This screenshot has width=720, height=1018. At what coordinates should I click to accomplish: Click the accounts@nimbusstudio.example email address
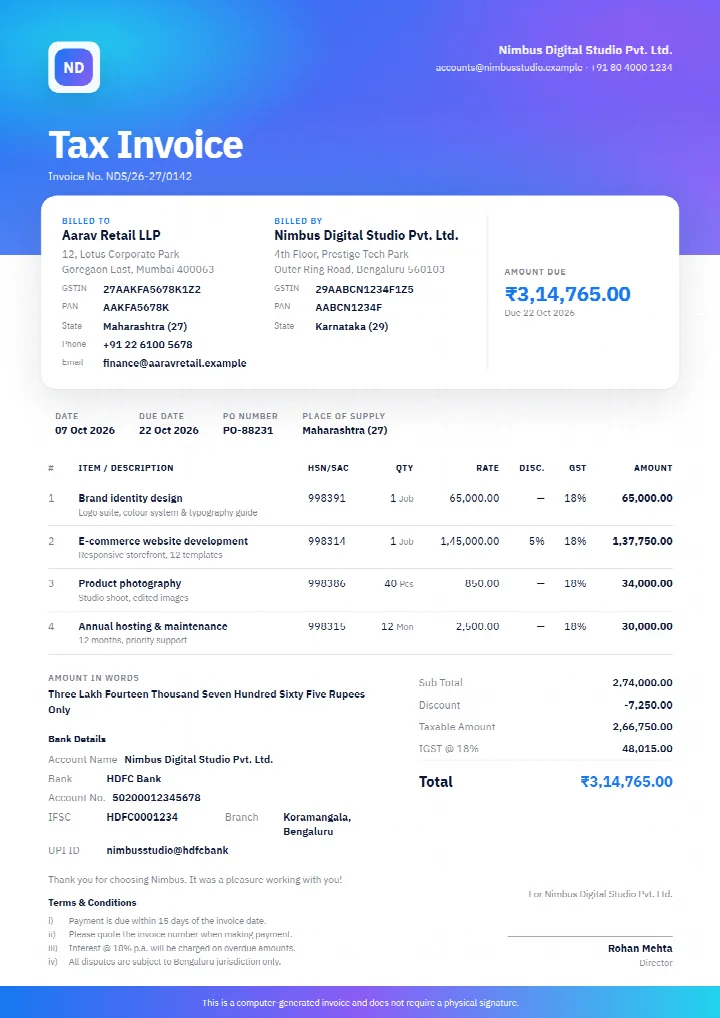click(x=509, y=68)
